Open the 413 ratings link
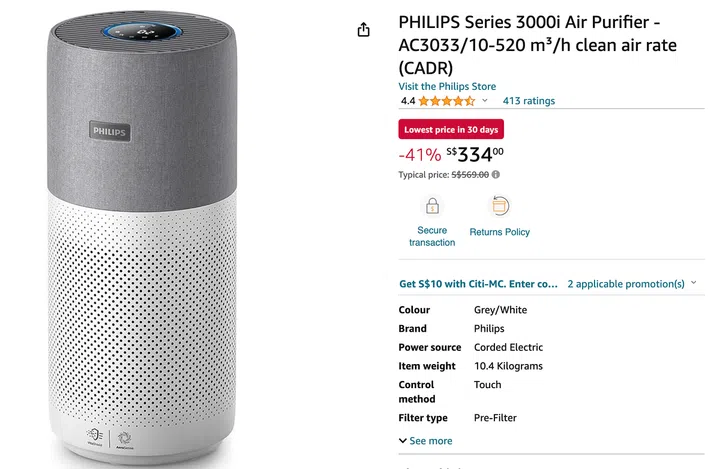 528,101
